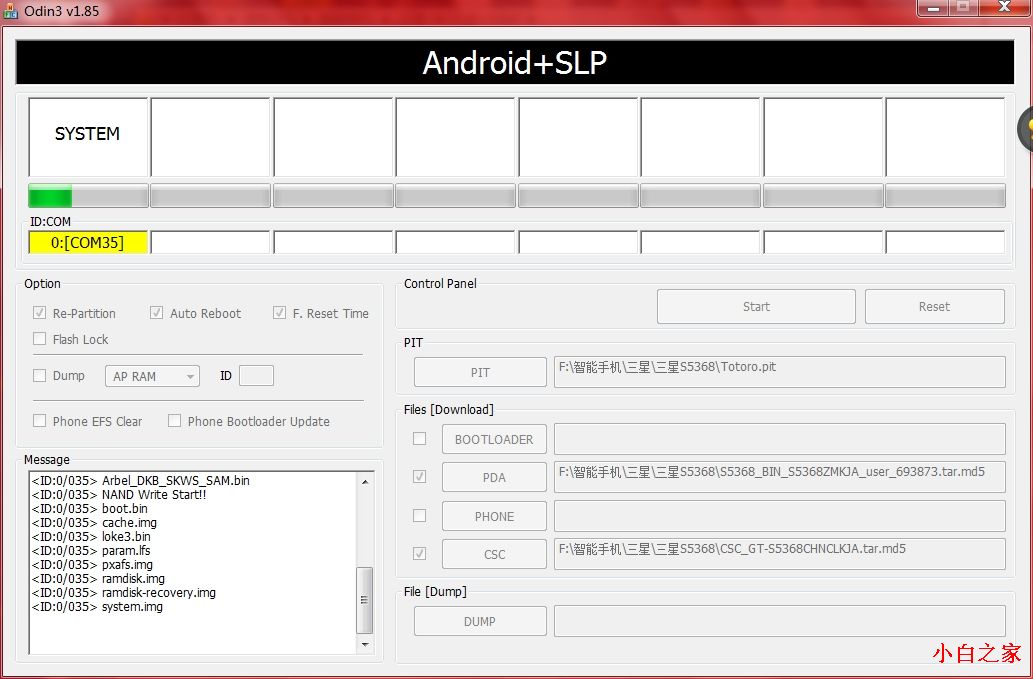Click the Android+SLP banner
1033x679 pixels.
[515, 63]
